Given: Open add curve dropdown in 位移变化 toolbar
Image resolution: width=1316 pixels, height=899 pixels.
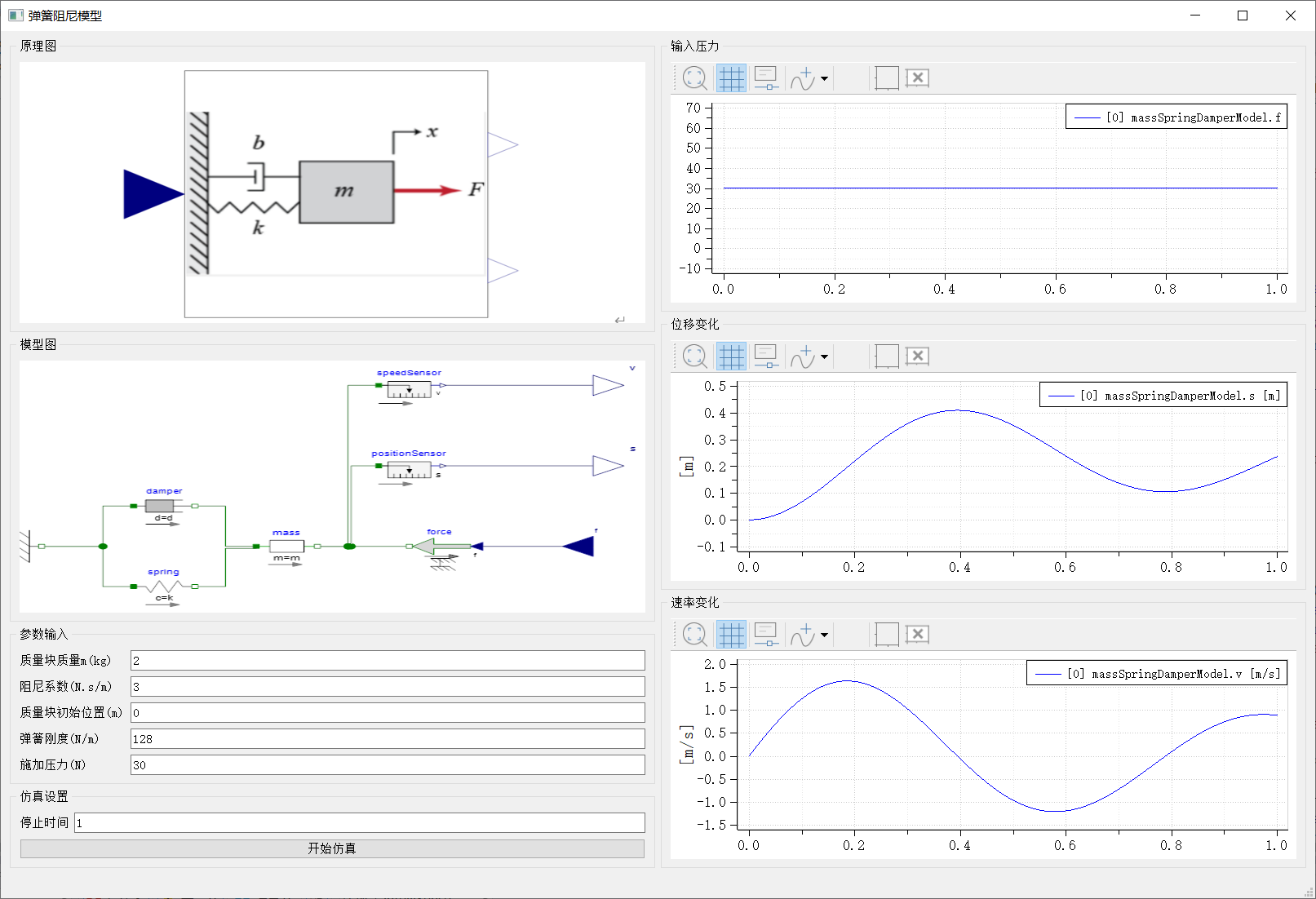Looking at the screenshot, I should [x=825, y=357].
